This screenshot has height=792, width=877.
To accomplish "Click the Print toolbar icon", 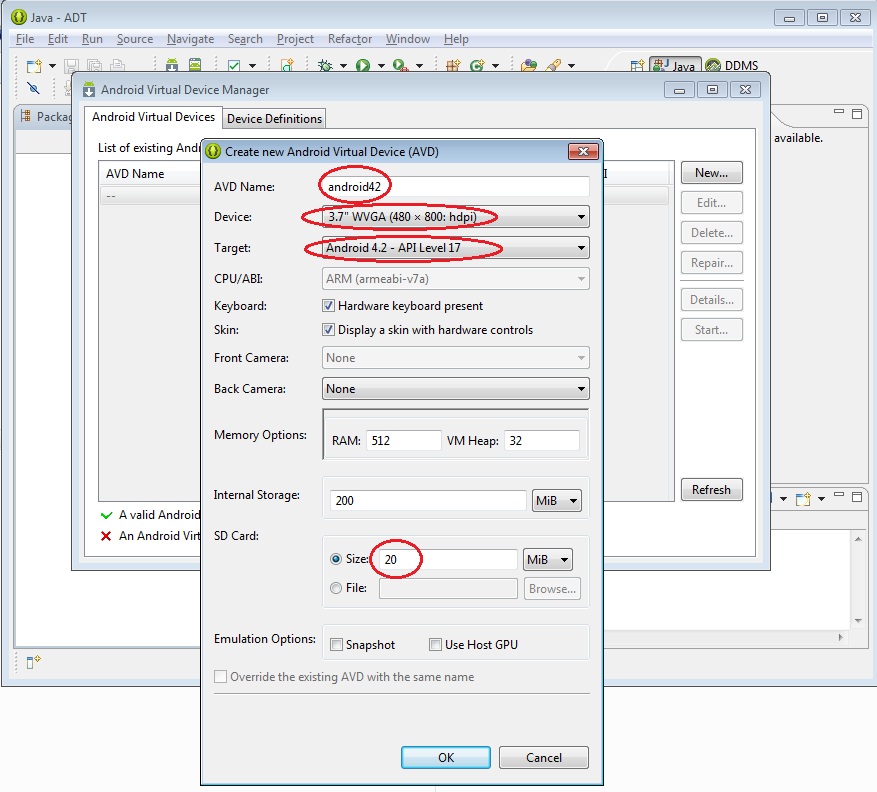I will pos(117,65).
